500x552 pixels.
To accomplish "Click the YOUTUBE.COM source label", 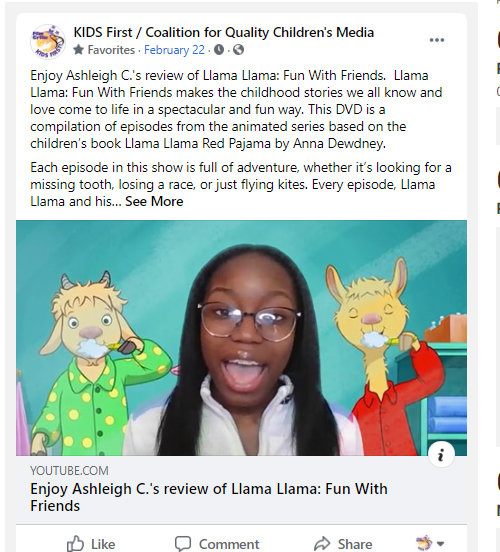I will click(69, 471).
